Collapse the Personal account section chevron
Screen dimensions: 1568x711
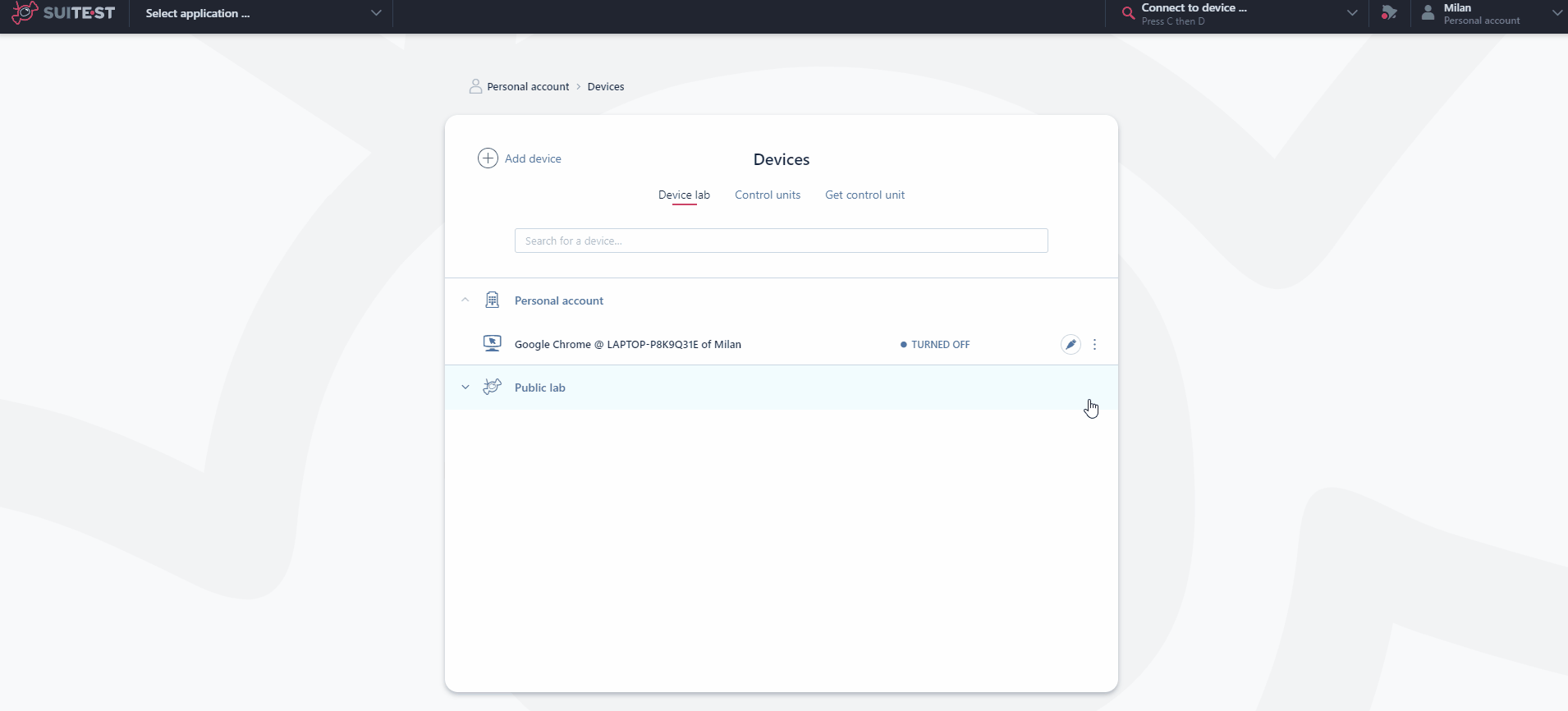tap(465, 300)
